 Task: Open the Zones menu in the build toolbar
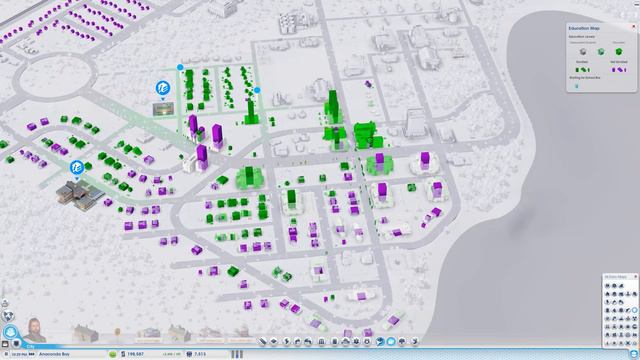[274, 341]
